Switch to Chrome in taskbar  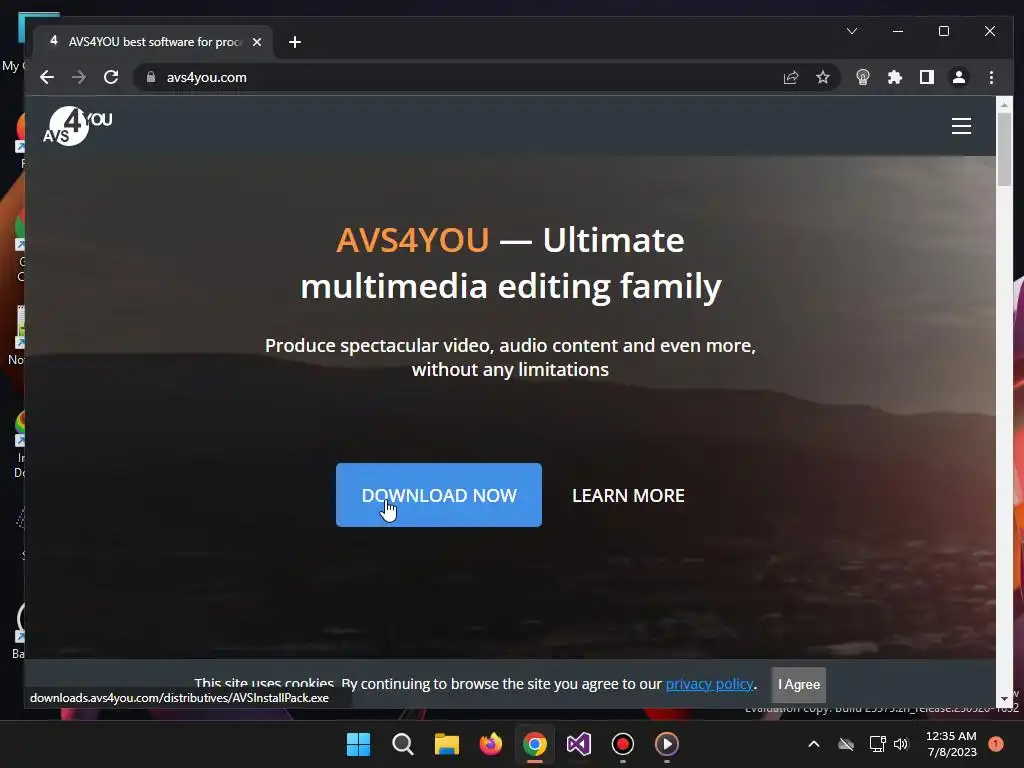point(534,744)
